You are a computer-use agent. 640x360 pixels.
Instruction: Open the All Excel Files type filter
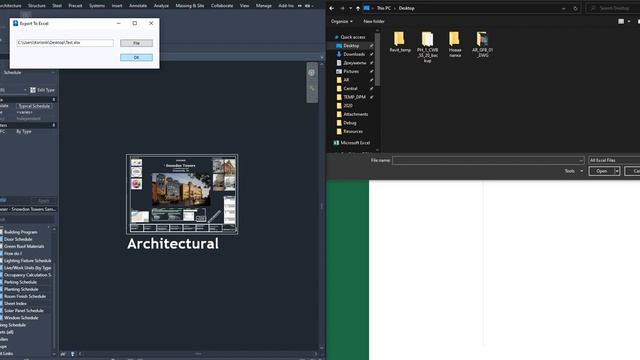pos(614,160)
